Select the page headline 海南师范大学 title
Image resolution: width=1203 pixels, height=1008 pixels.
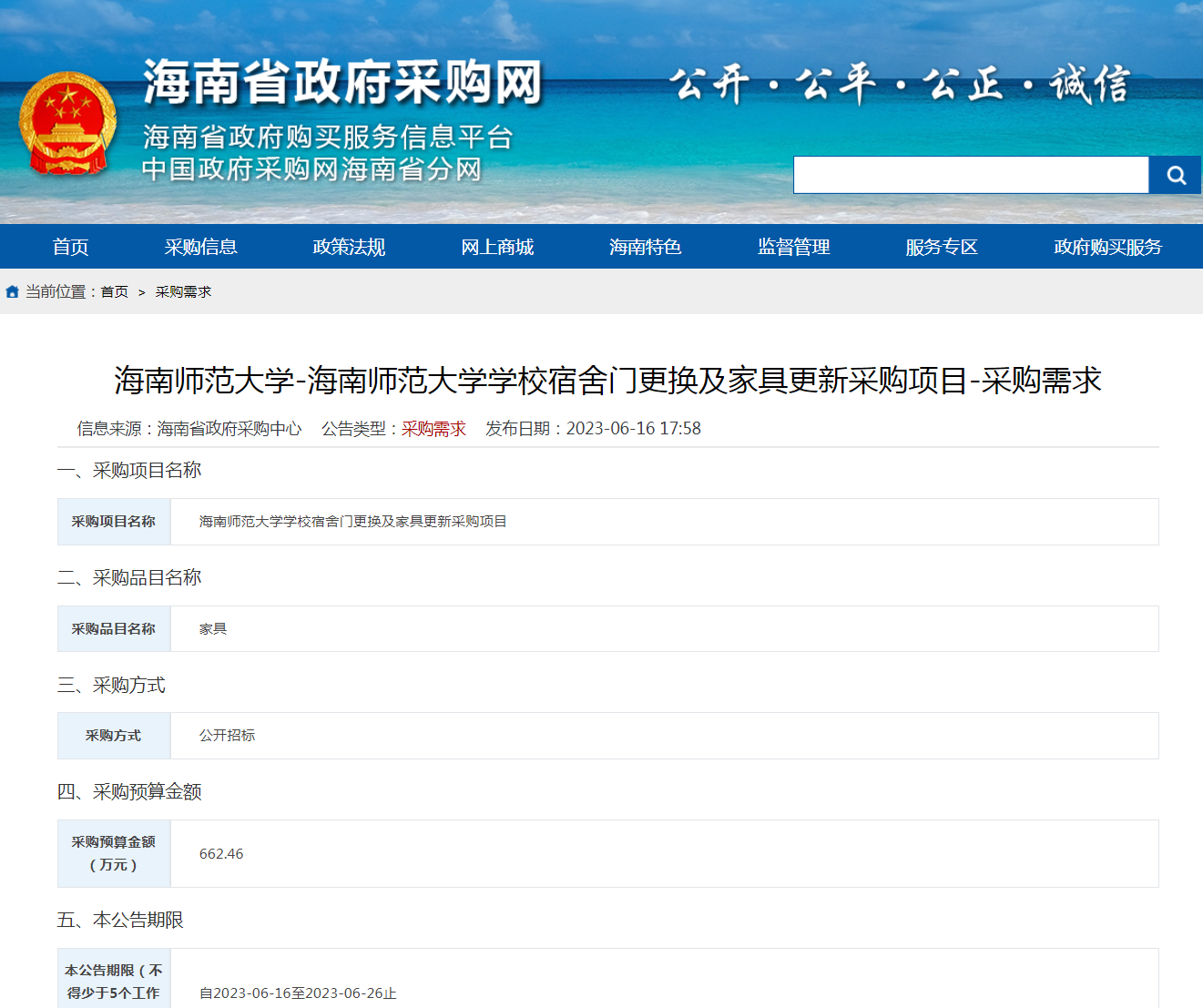click(608, 381)
